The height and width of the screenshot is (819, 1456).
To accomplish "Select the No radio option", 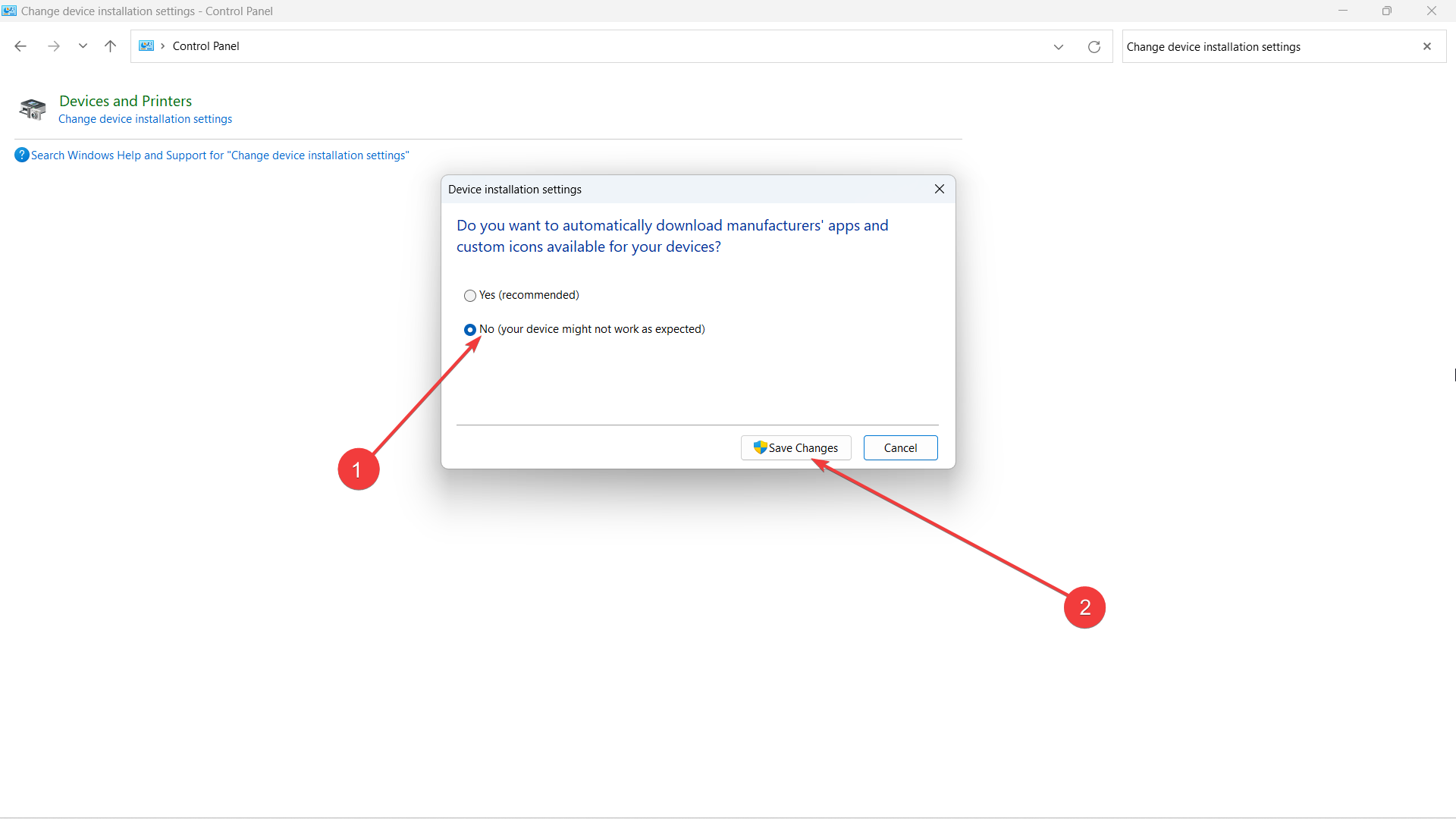I will click(x=470, y=330).
